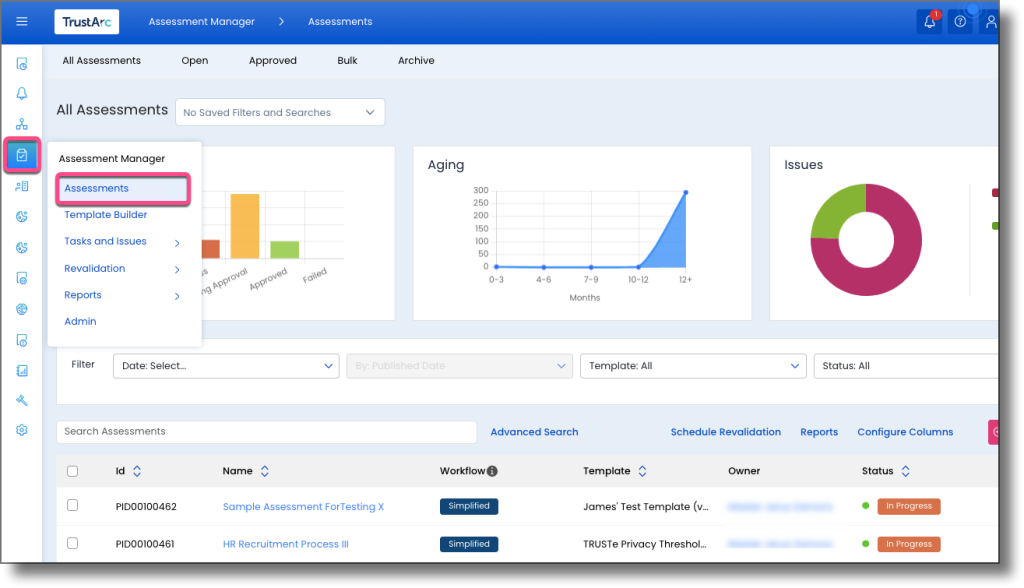This screenshot has height=588, width=1024.
Task: Open the Date: Select dropdown
Action: pos(226,366)
